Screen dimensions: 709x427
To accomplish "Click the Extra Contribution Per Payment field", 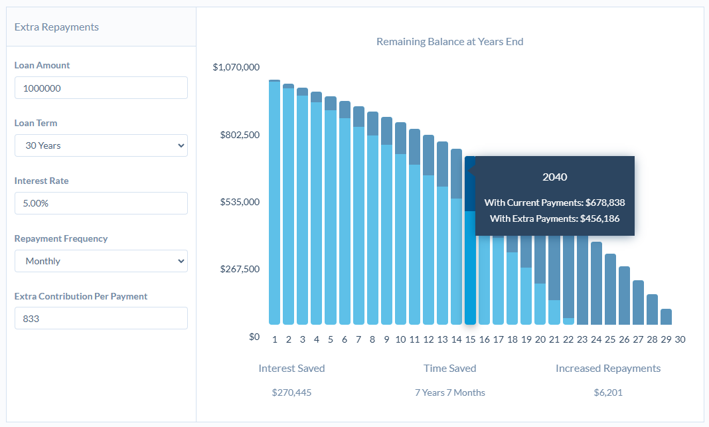I will point(101,318).
